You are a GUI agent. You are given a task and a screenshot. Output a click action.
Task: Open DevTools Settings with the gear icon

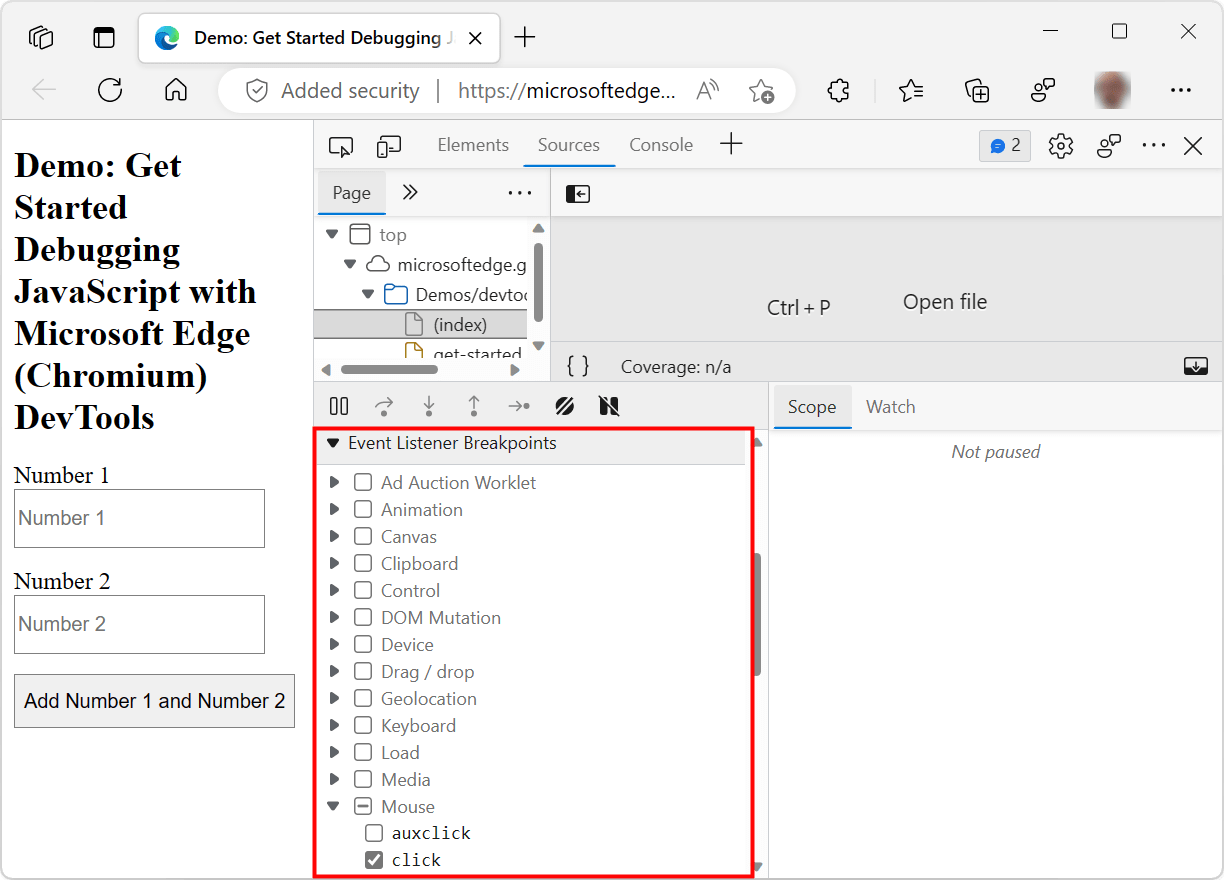(x=1060, y=145)
